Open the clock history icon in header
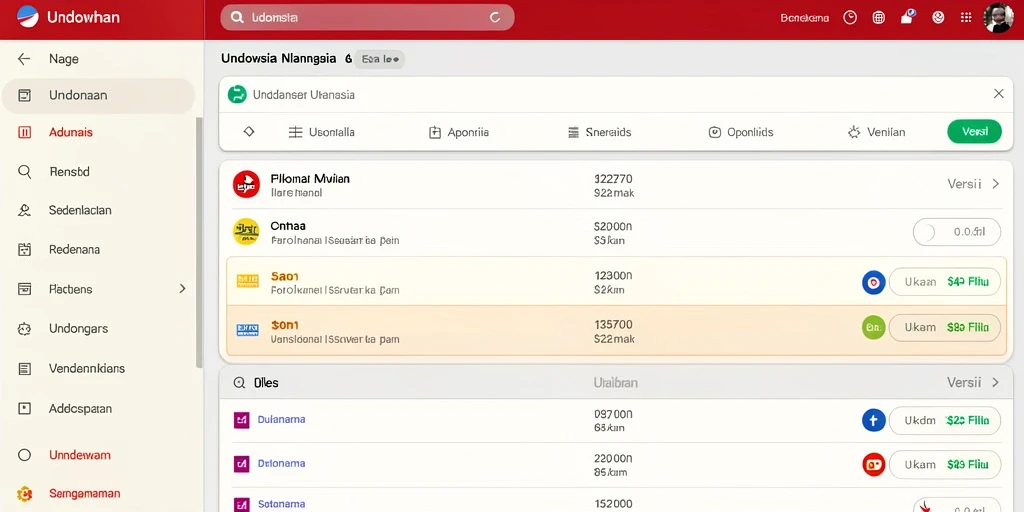 (x=850, y=18)
